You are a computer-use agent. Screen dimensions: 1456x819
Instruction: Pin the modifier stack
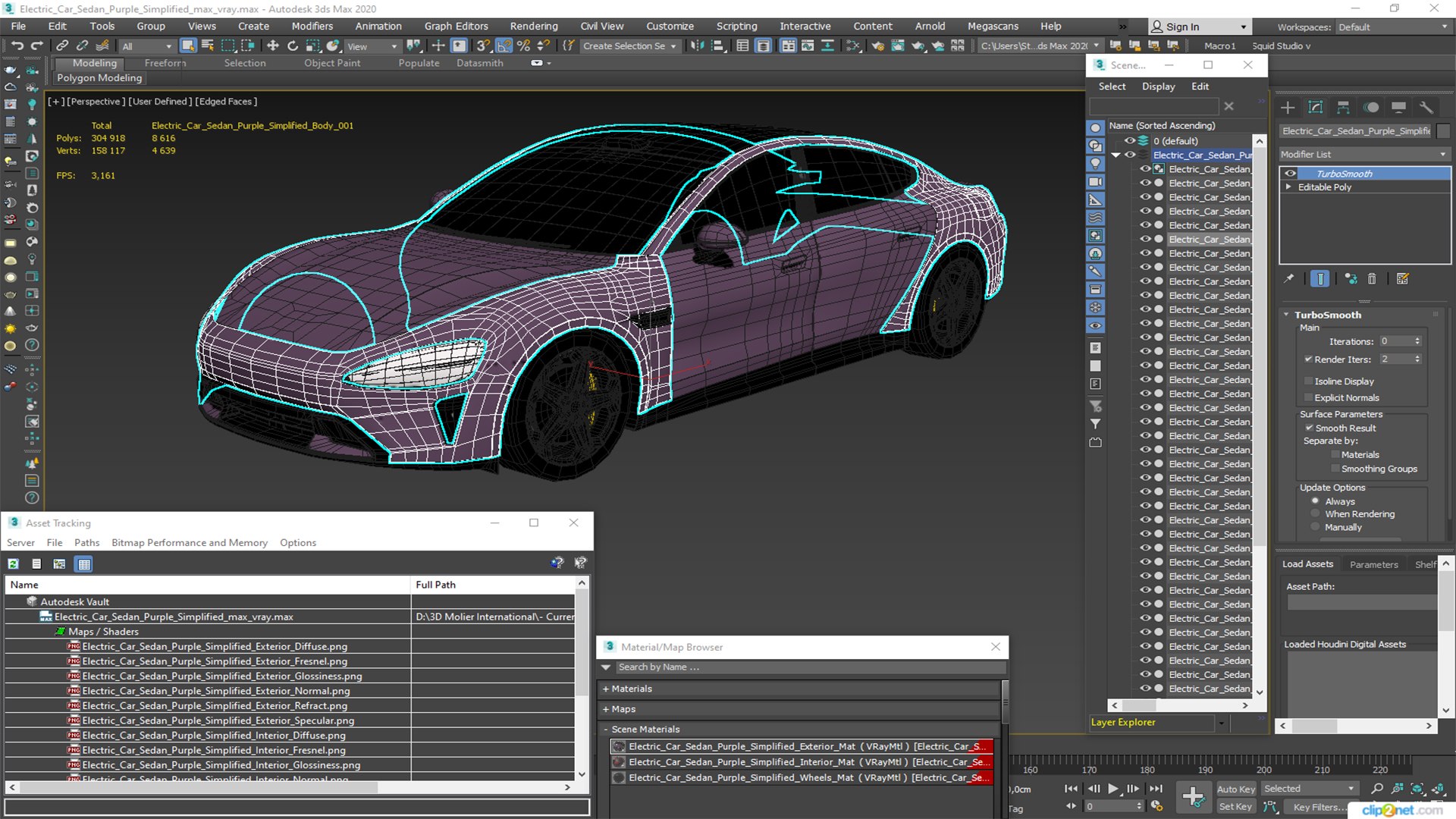1289,279
